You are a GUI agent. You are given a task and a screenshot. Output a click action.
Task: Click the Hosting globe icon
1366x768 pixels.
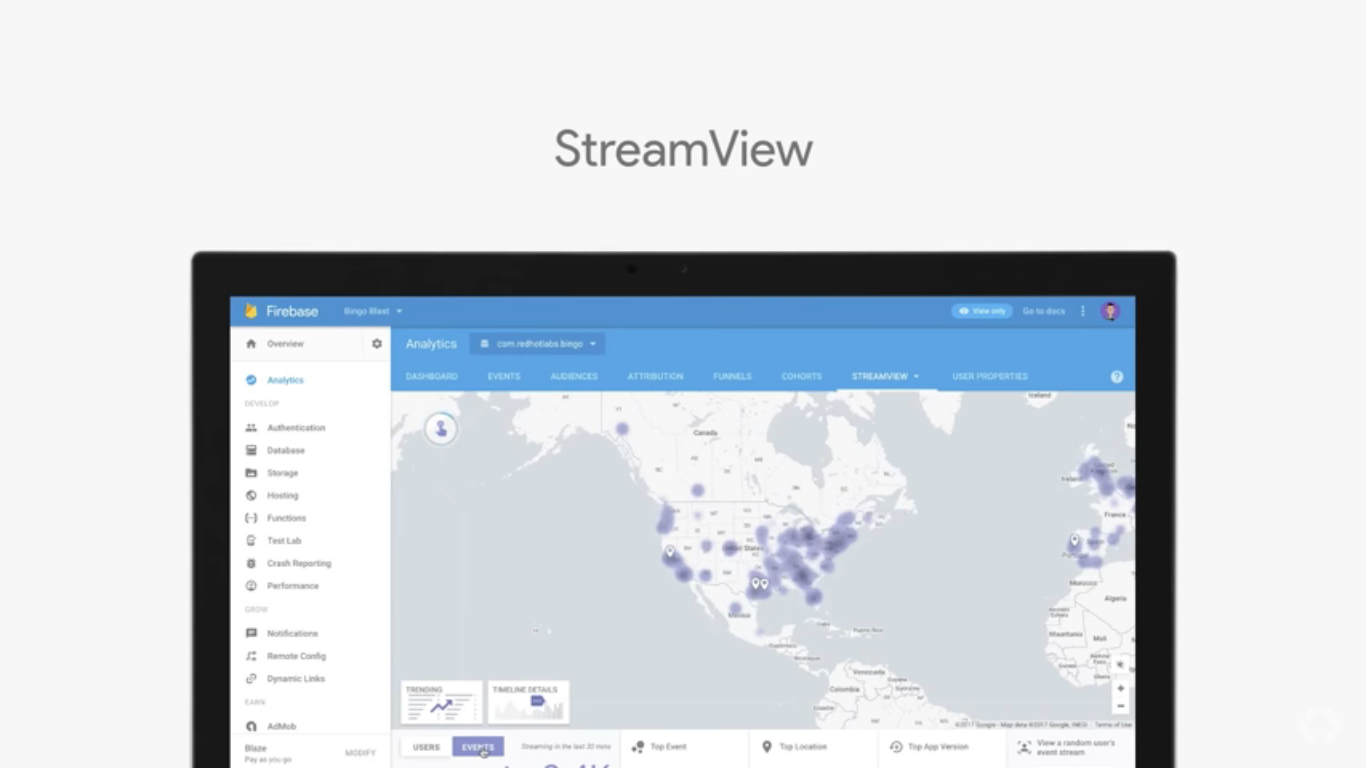(x=251, y=496)
